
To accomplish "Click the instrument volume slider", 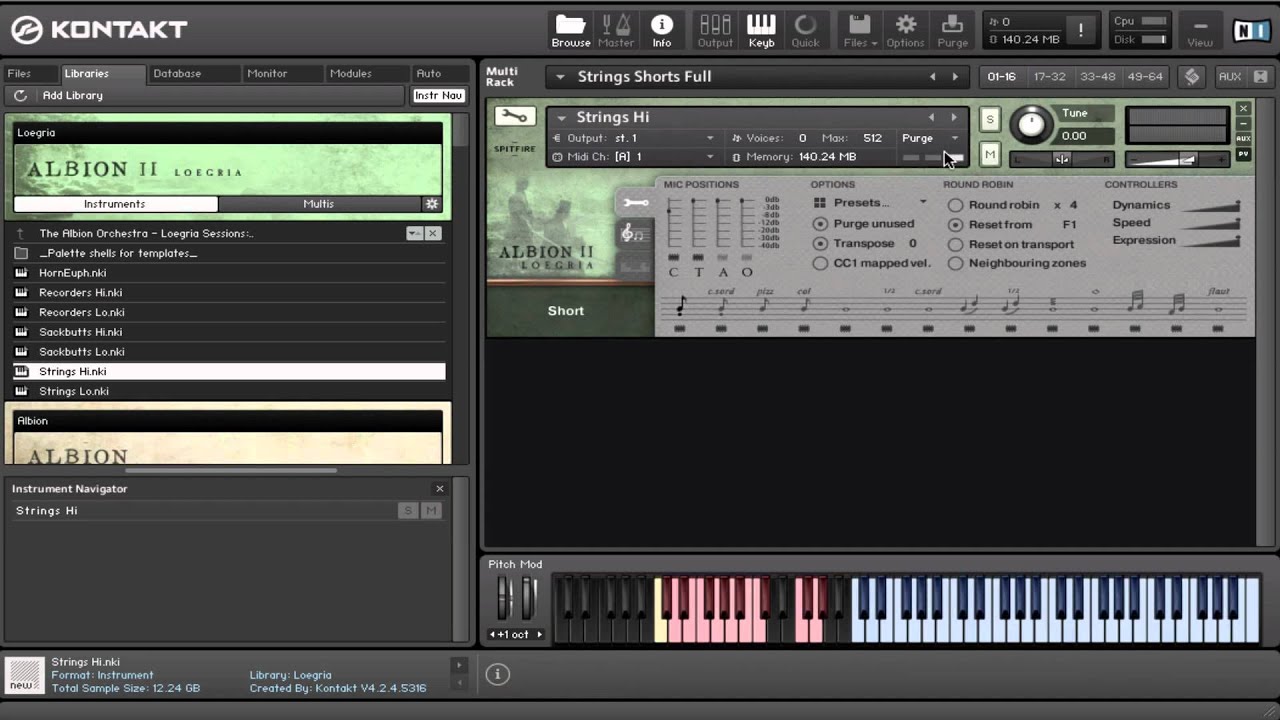I will (x=1177, y=159).
